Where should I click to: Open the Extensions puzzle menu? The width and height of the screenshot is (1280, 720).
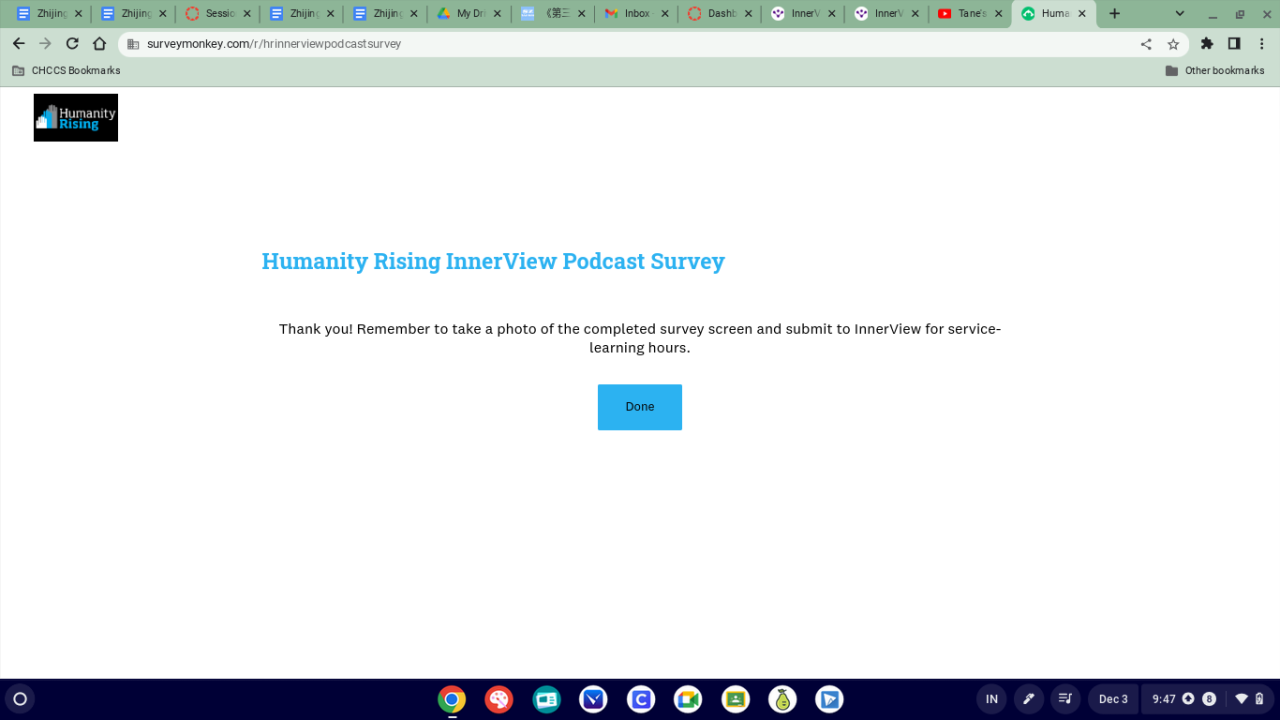click(1207, 44)
